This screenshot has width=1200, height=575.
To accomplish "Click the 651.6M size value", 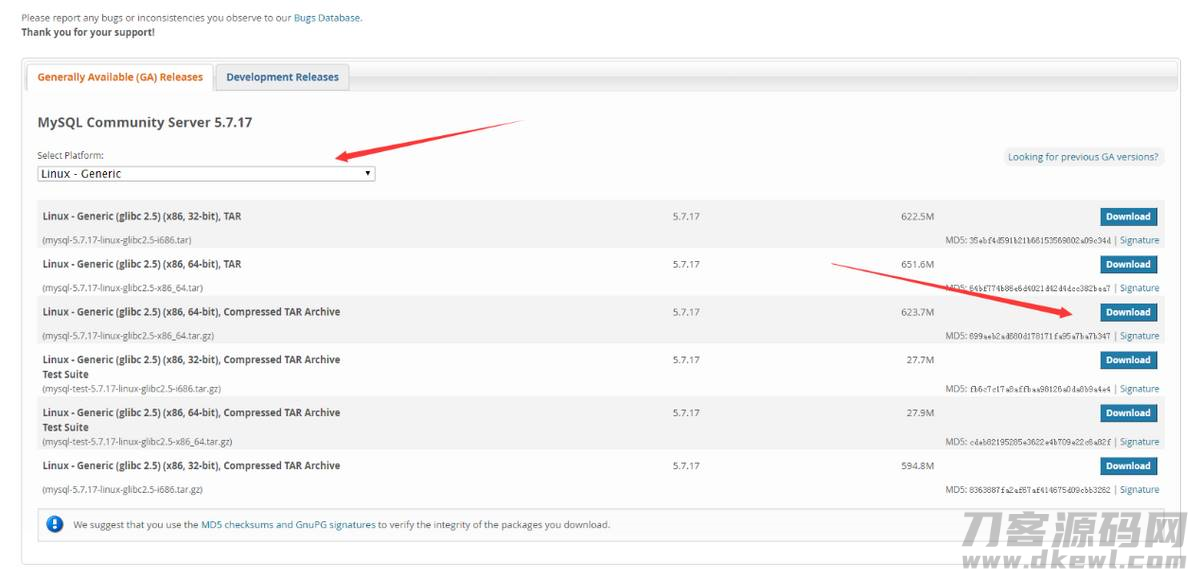I will pos(917,265).
